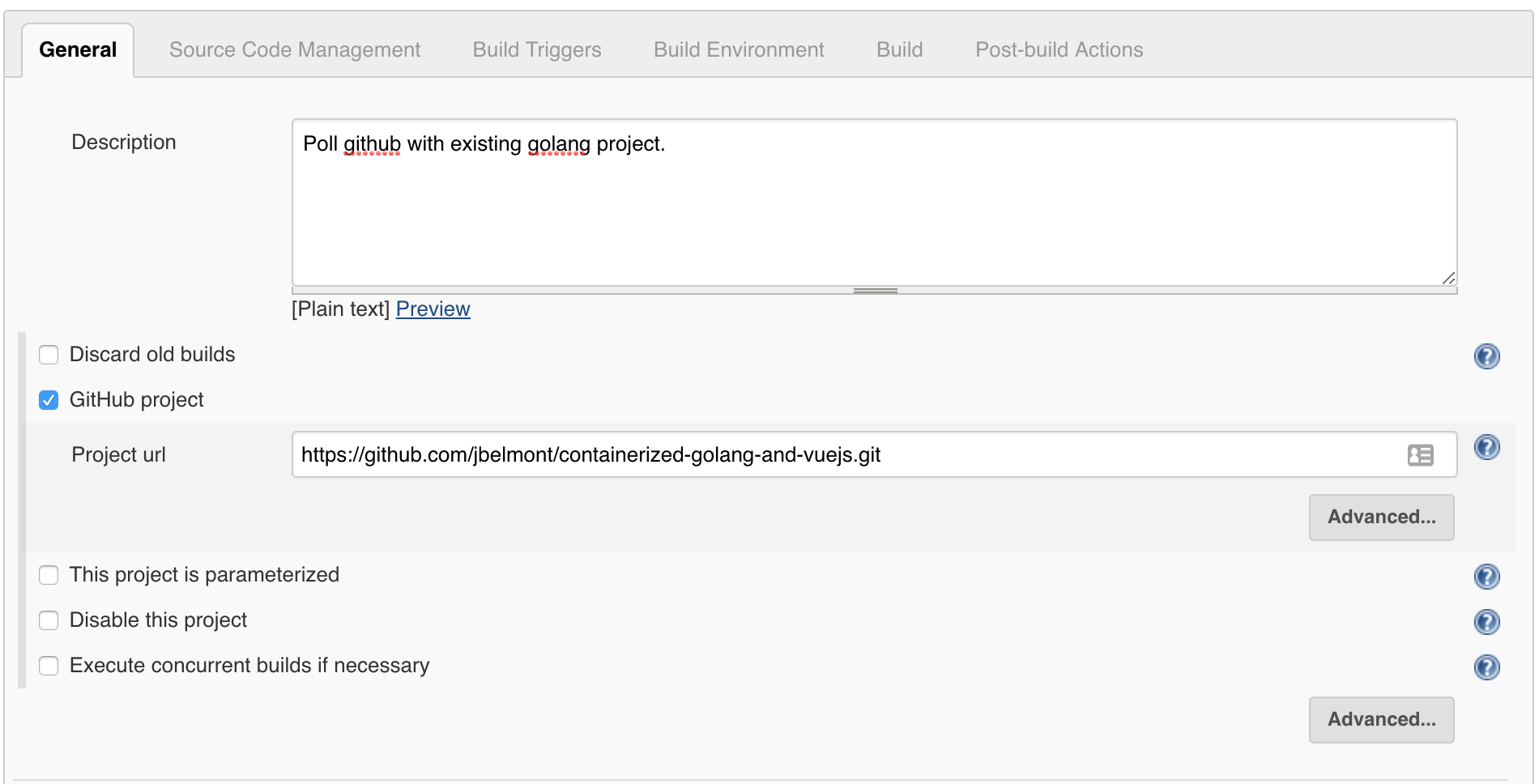
Task: Open Source Code Management tab
Action: (295, 50)
